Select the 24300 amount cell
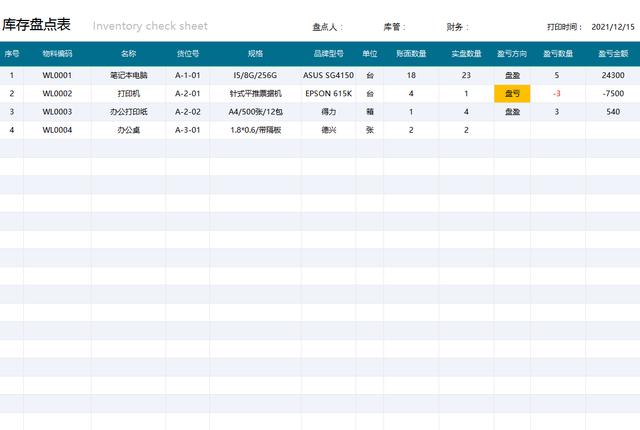Image resolution: width=640 pixels, height=430 pixels. (613, 75)
